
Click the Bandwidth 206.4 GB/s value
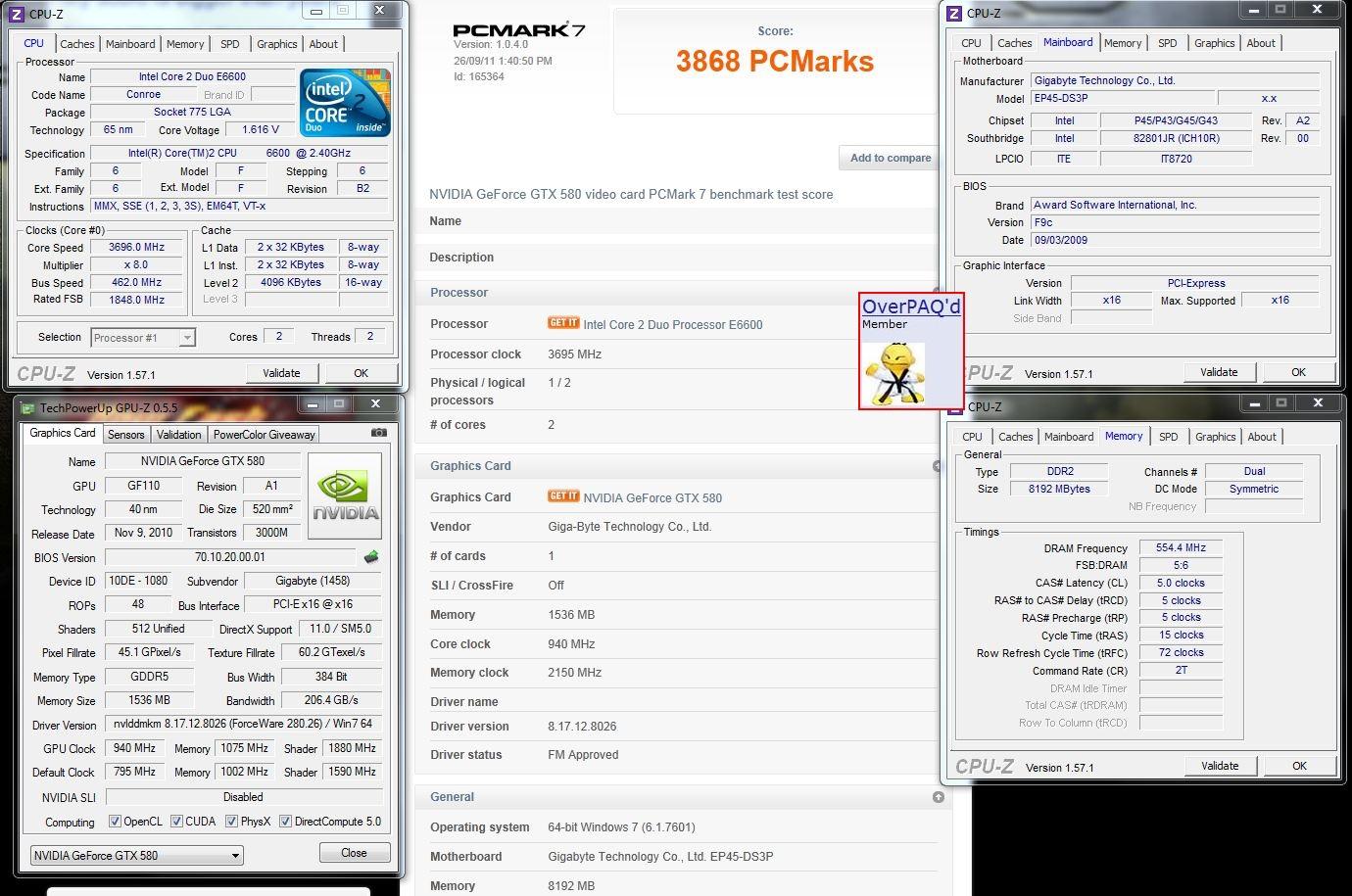click(x=331, y=700)
